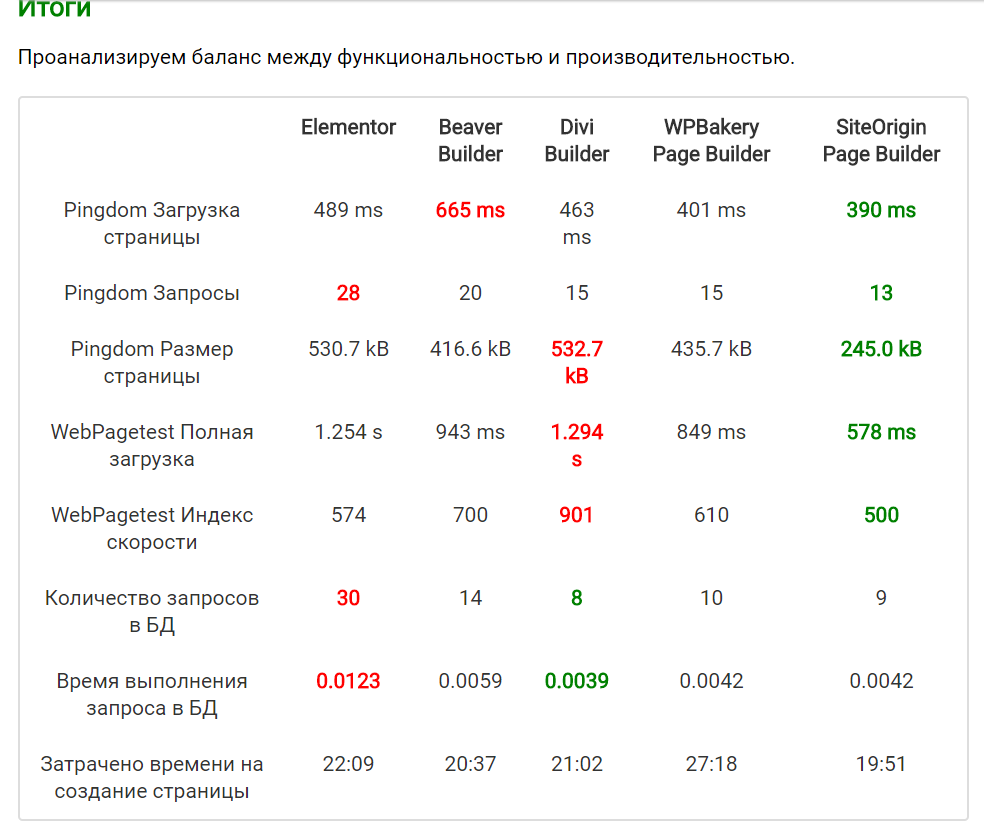Select the 'WebPagetest Индекс скорости' row label
Image resolution: width=984 pixels, height=828 pixels.
(x=152, y=528)
